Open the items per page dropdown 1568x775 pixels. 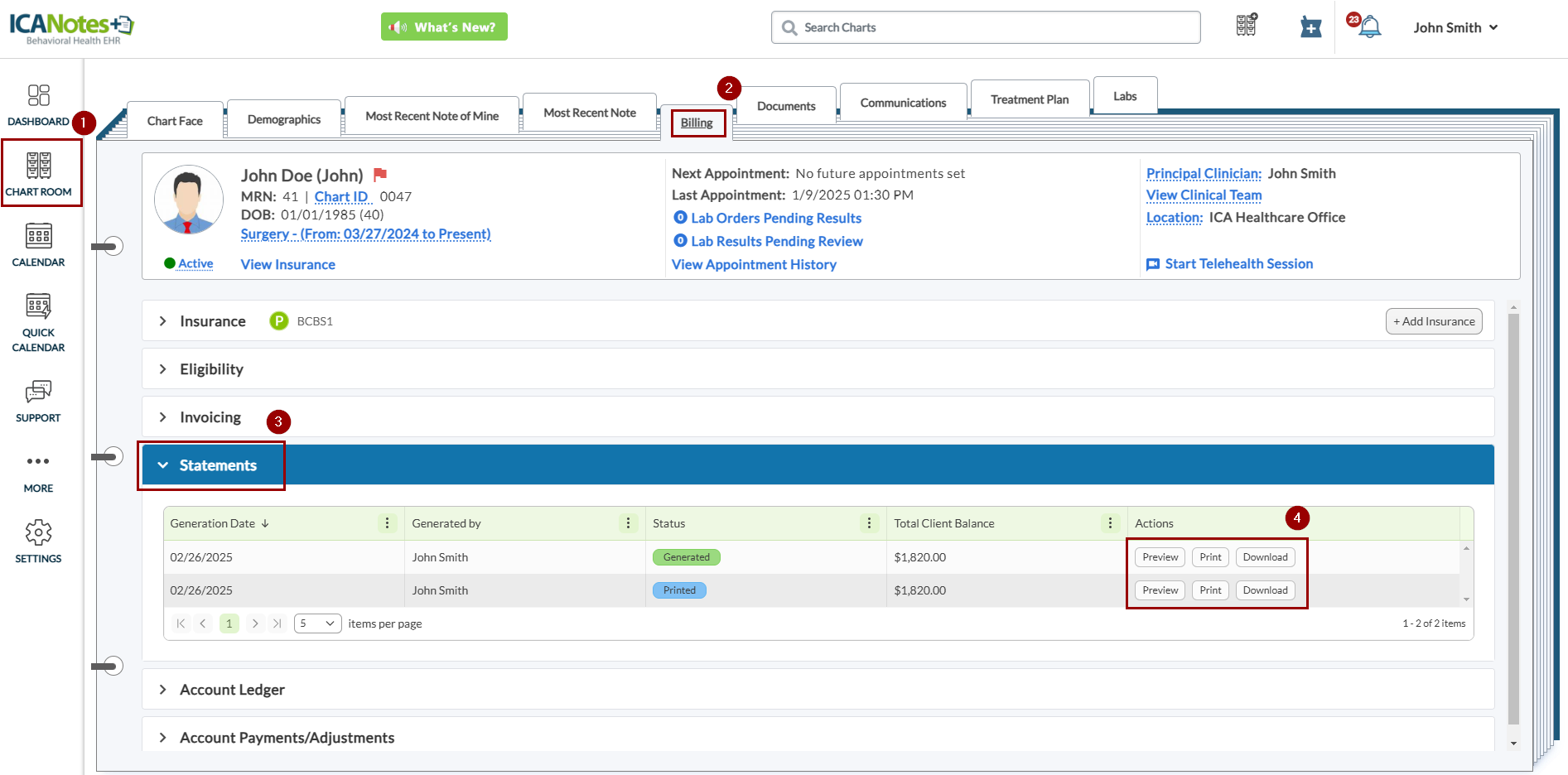coord(317,623)
